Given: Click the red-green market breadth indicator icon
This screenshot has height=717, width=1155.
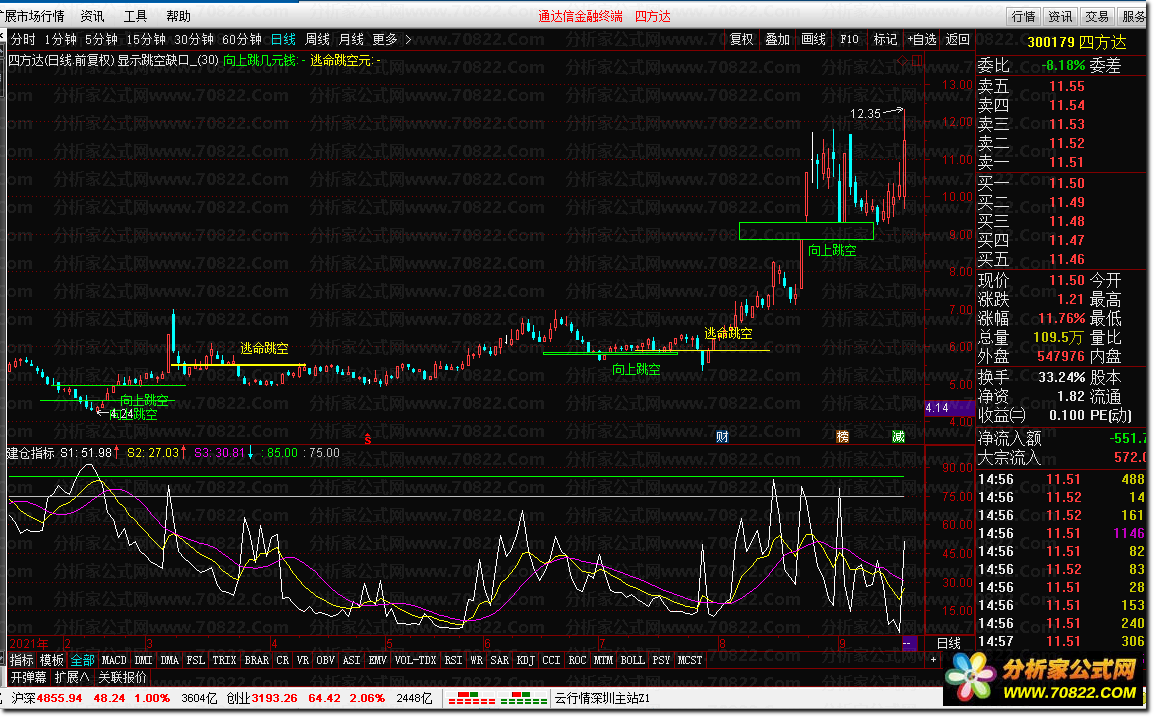Looking at the screenshot, I should pos(498,698).
